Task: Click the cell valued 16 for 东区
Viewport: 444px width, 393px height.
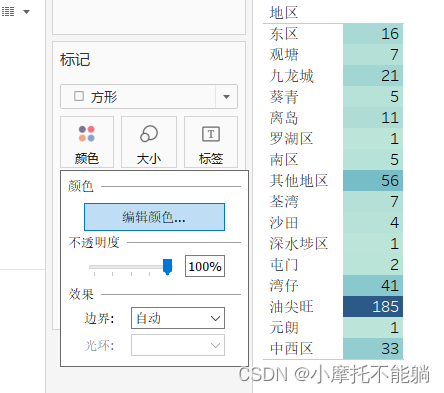Action: click(x=373, y=34)
